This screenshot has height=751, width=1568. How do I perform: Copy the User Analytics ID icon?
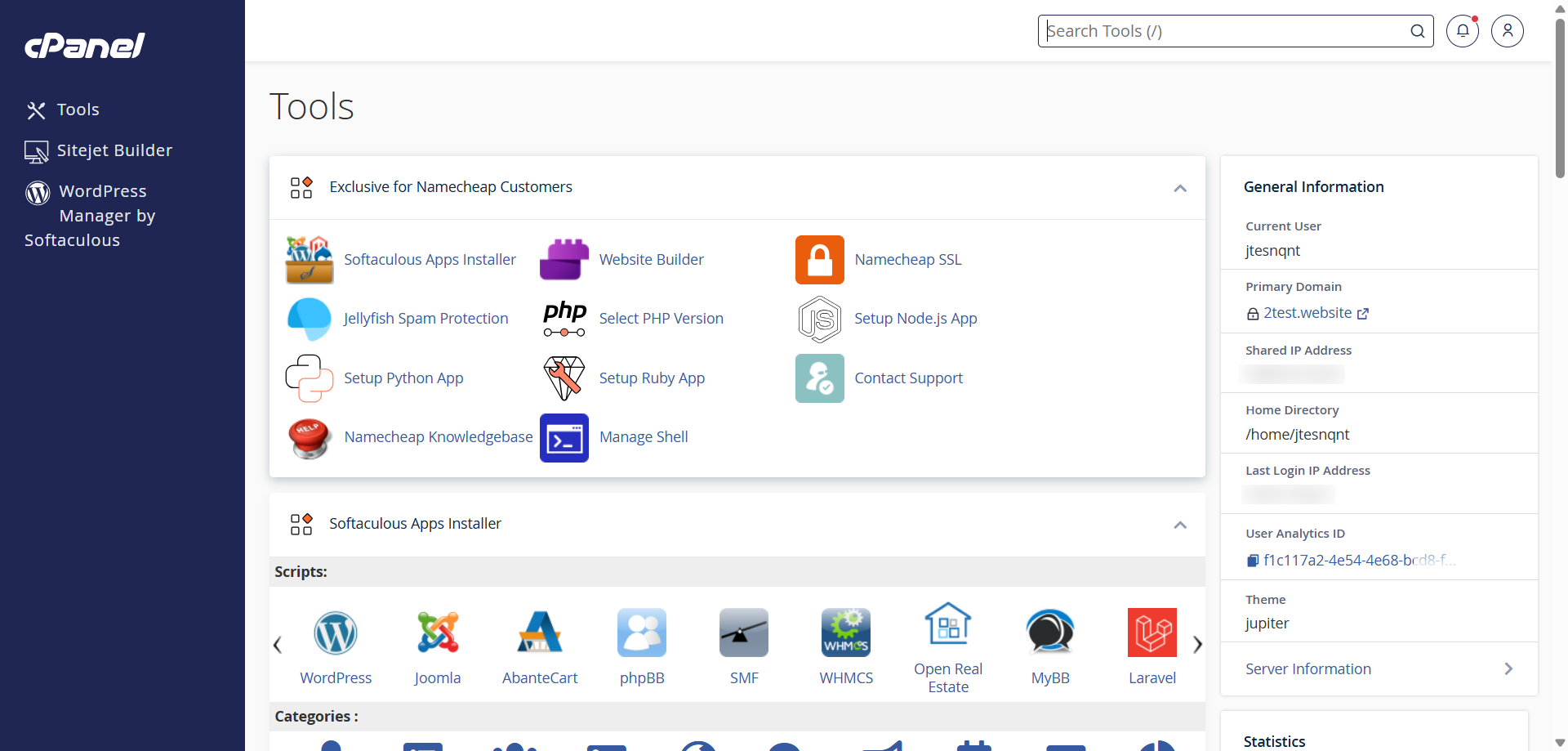[x=1253, y=561]
